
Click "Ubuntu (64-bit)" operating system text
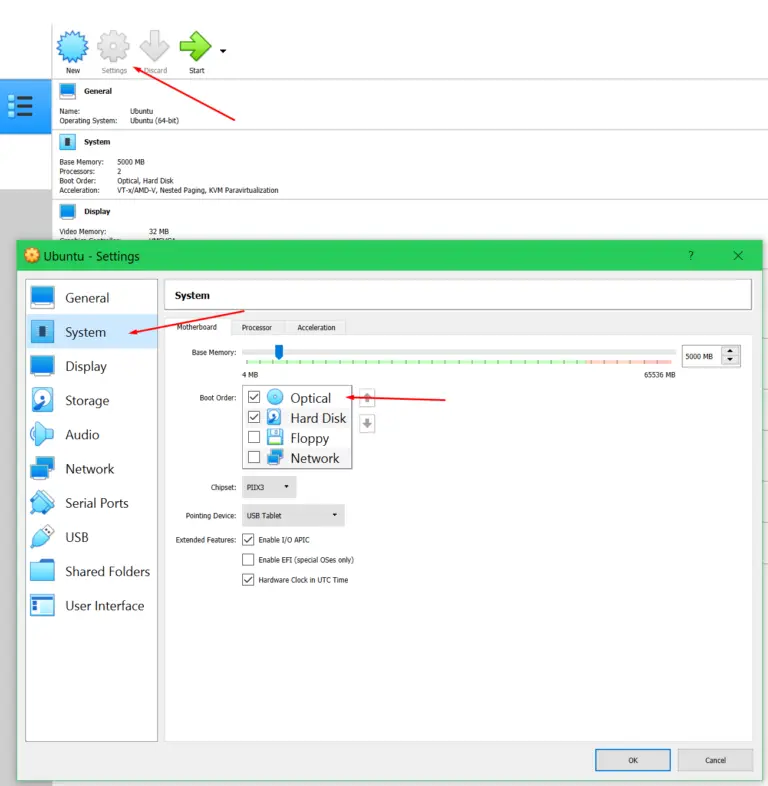154,121
